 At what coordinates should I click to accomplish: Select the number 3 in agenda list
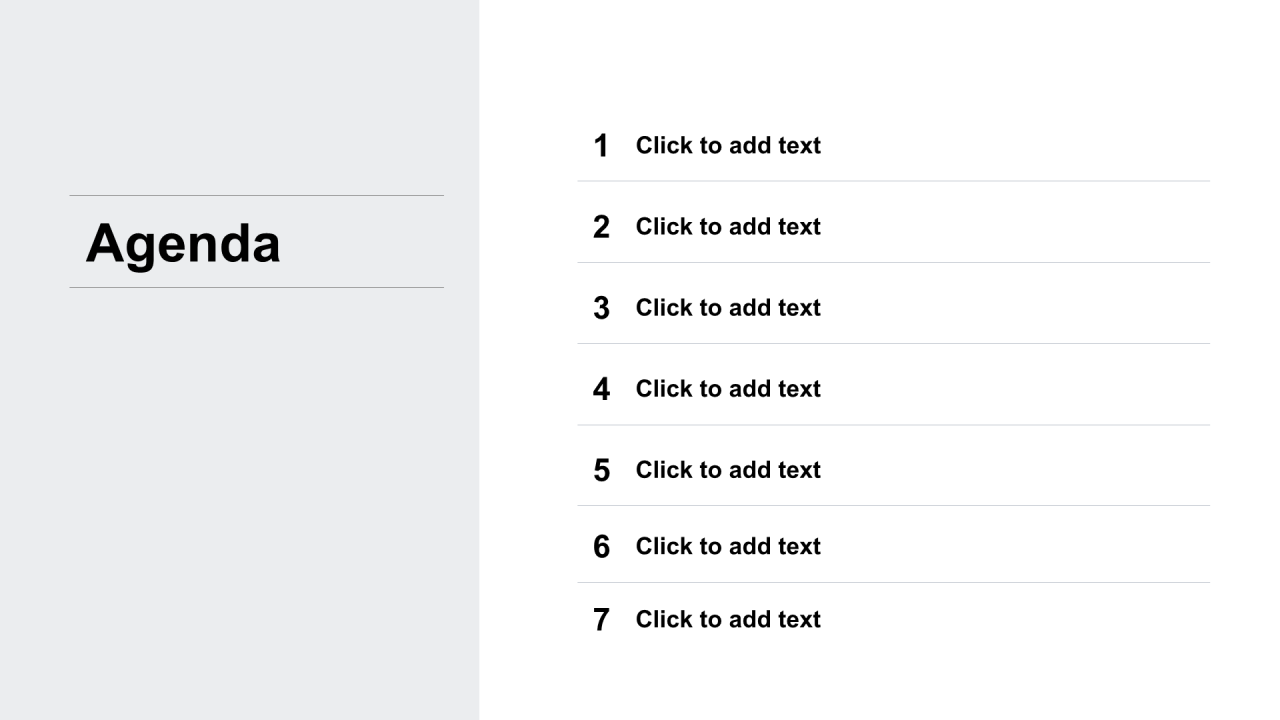tap(601, 308)
